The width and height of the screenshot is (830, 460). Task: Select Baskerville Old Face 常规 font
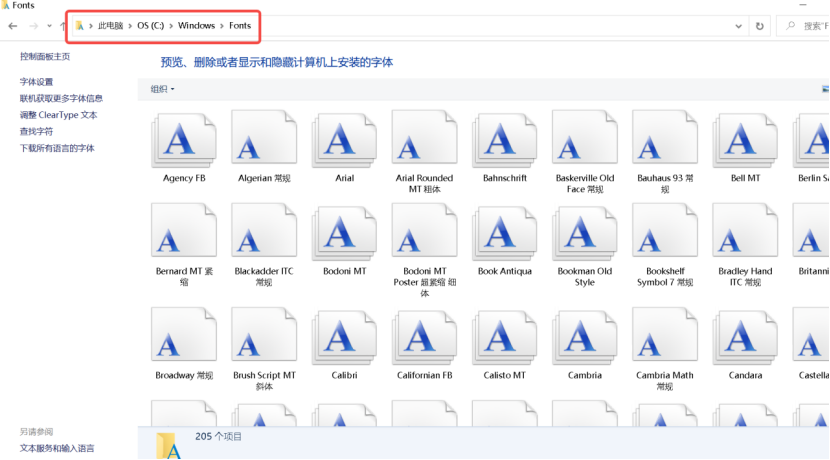coord(584,139)
